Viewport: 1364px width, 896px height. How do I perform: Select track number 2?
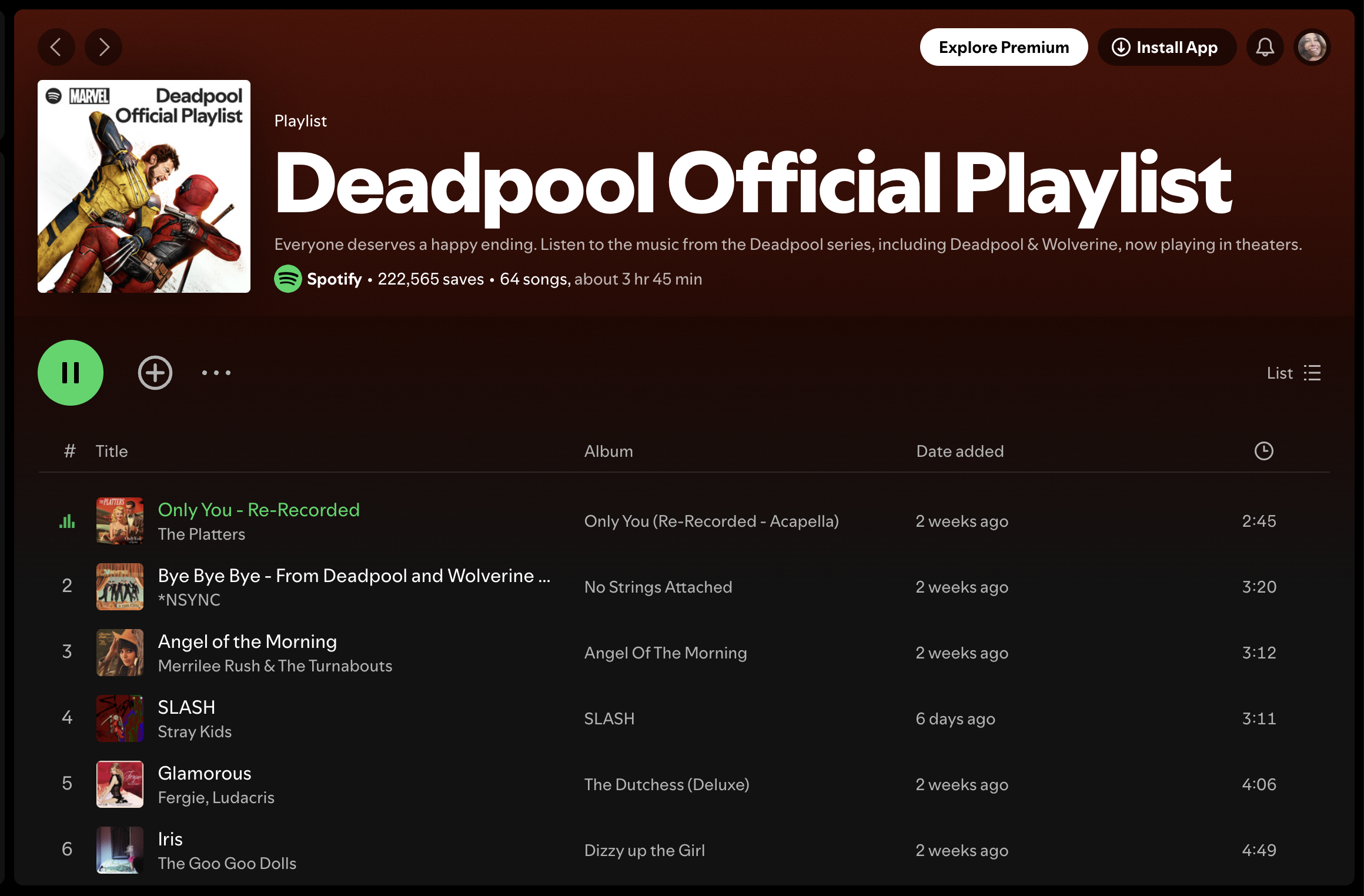tap(67, 586)
